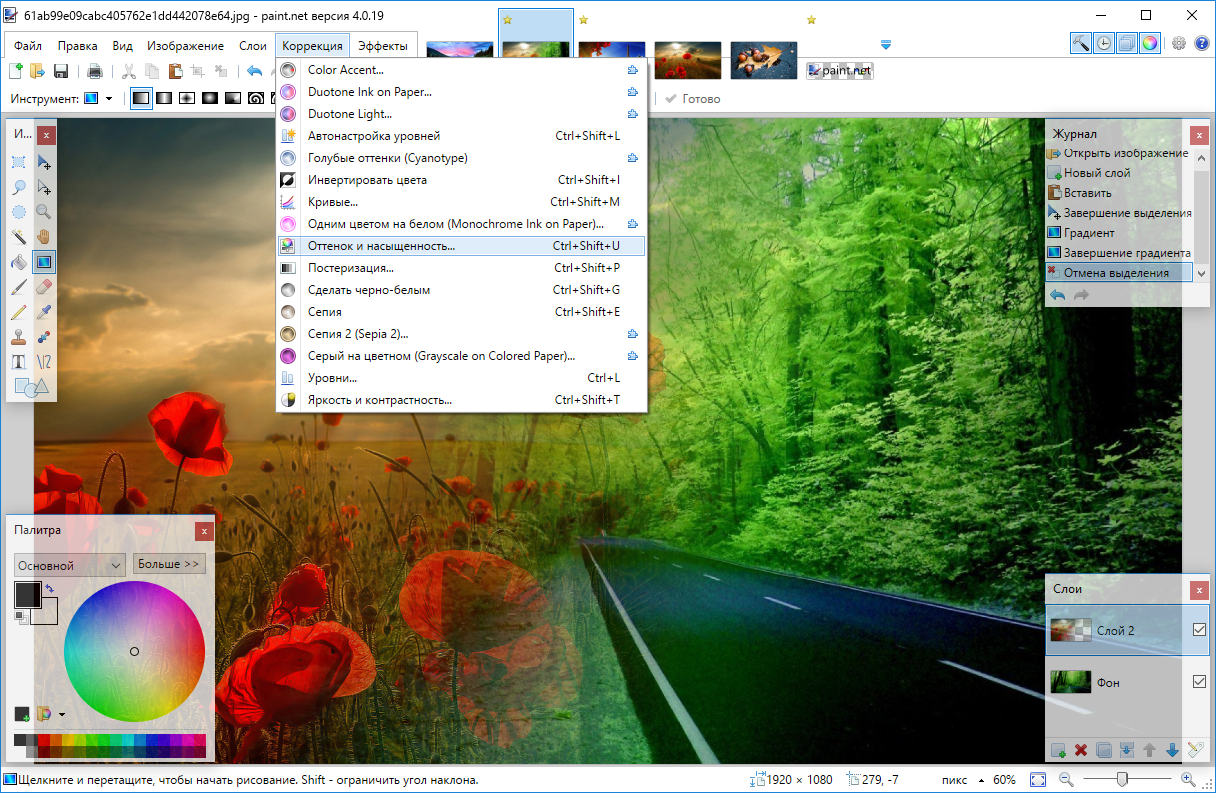Select the Lasso Select tool

(x=19, y=187)
